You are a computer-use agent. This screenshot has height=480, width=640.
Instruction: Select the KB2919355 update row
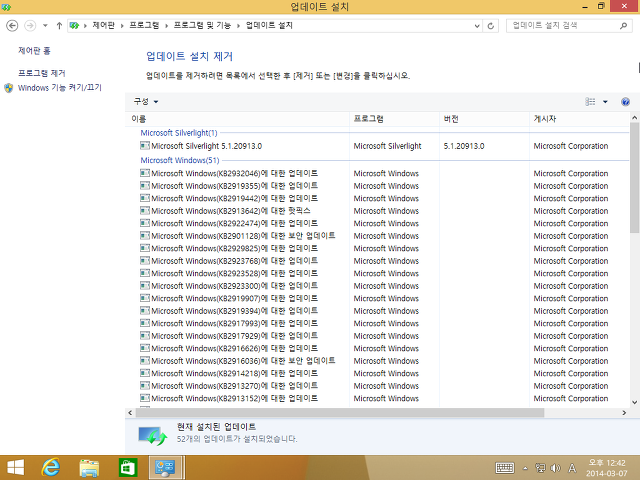pos(377,186)
